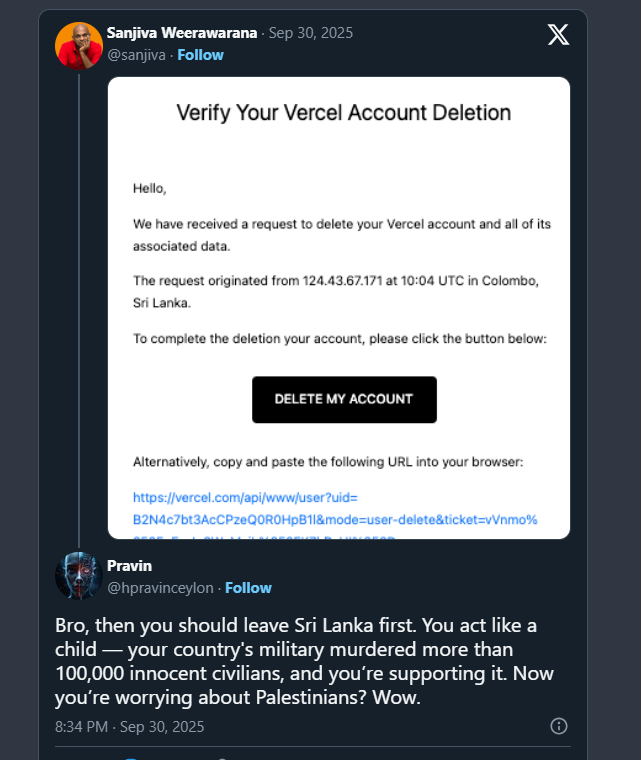Visit the @sanjiva handle
This screenshot has width=641, height=760.
(x=136, y=55)
